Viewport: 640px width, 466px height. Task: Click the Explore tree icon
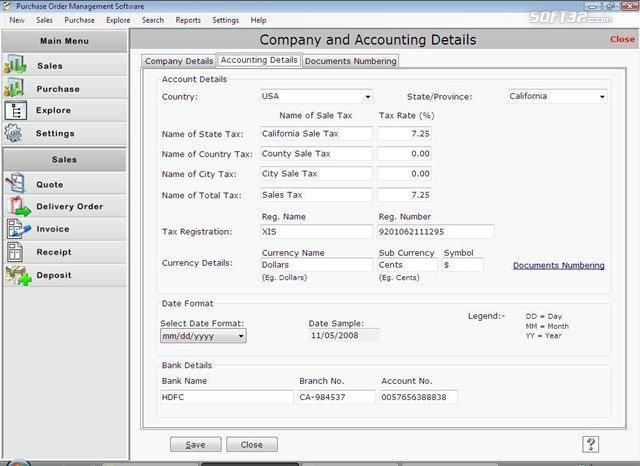tap(16, 111)
